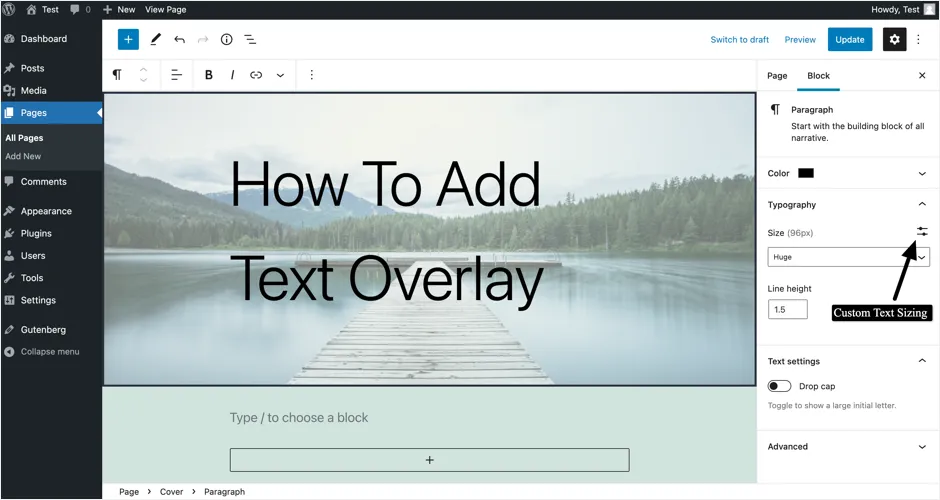Click the paragraph block type icon
Screen dimensions: 940x500
click(117, 75)
